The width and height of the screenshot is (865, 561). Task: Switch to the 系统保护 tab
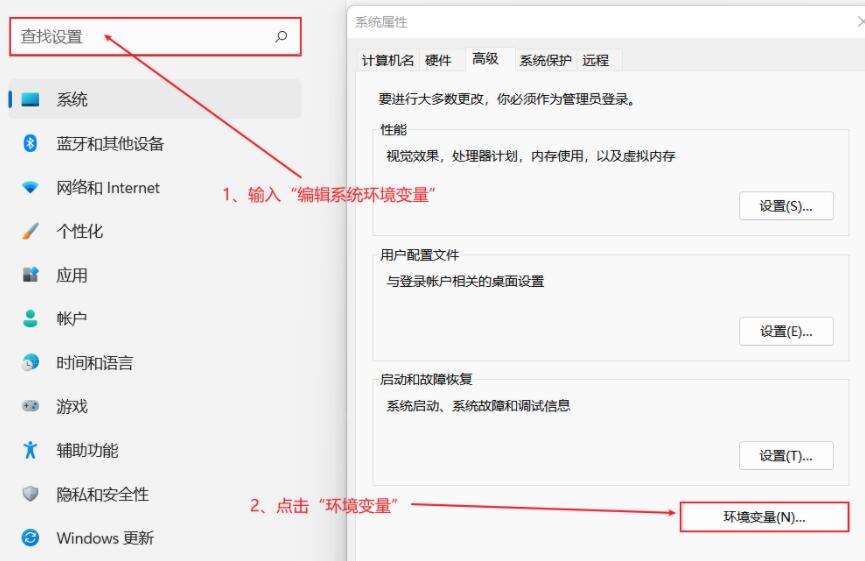click(x=545, y=60)
